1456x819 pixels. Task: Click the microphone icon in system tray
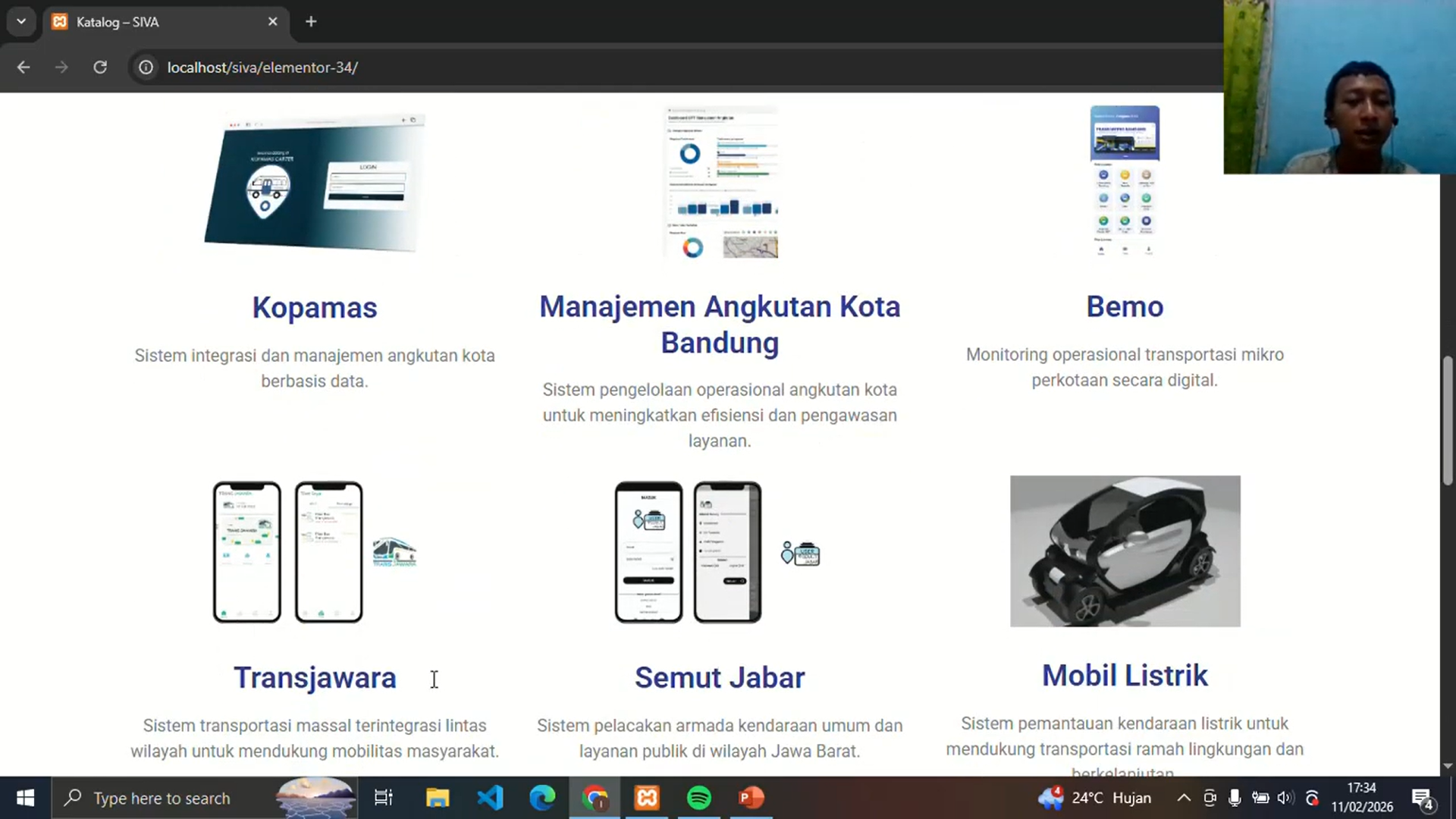pyautogui.click(x=1234, y=797)
